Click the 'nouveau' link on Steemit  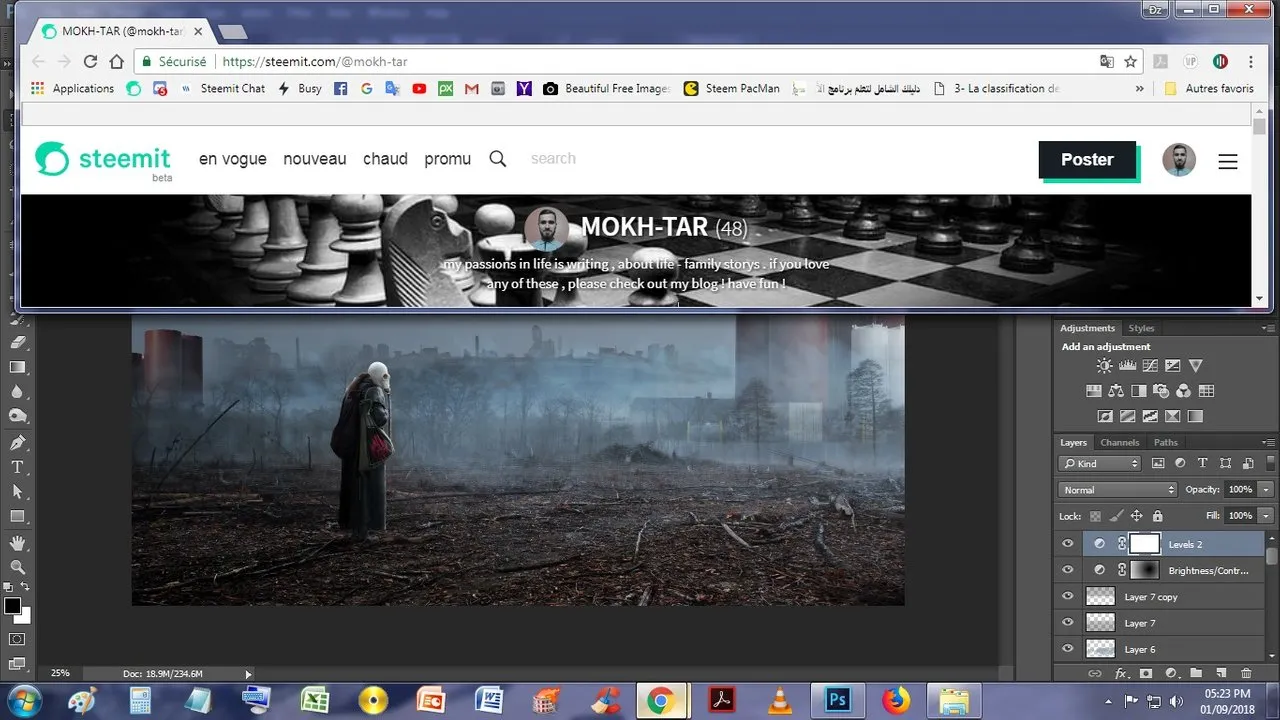pos(315,159)
